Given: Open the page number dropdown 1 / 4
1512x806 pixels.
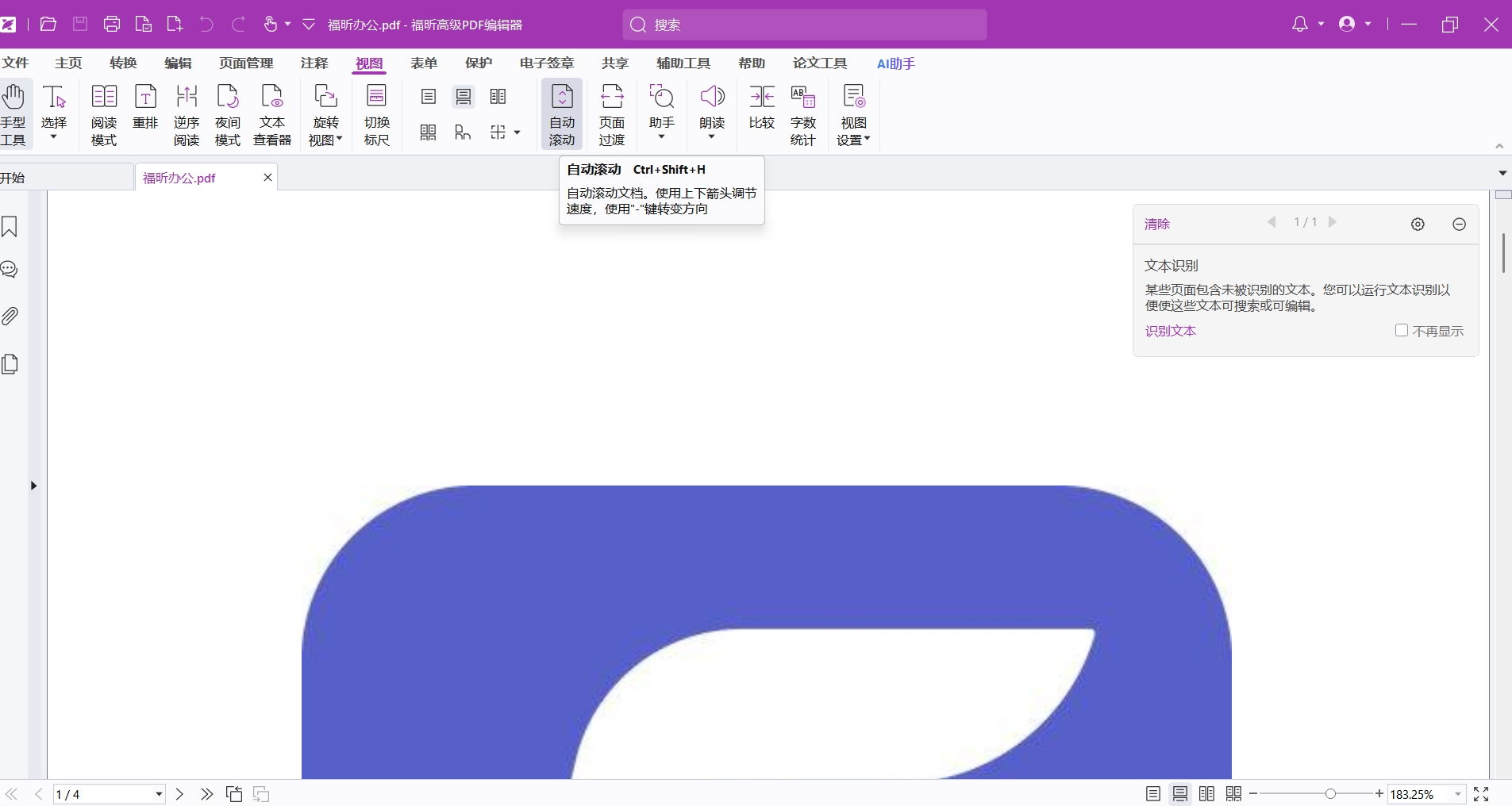Looking at the screenshot, I should [159, 794].
